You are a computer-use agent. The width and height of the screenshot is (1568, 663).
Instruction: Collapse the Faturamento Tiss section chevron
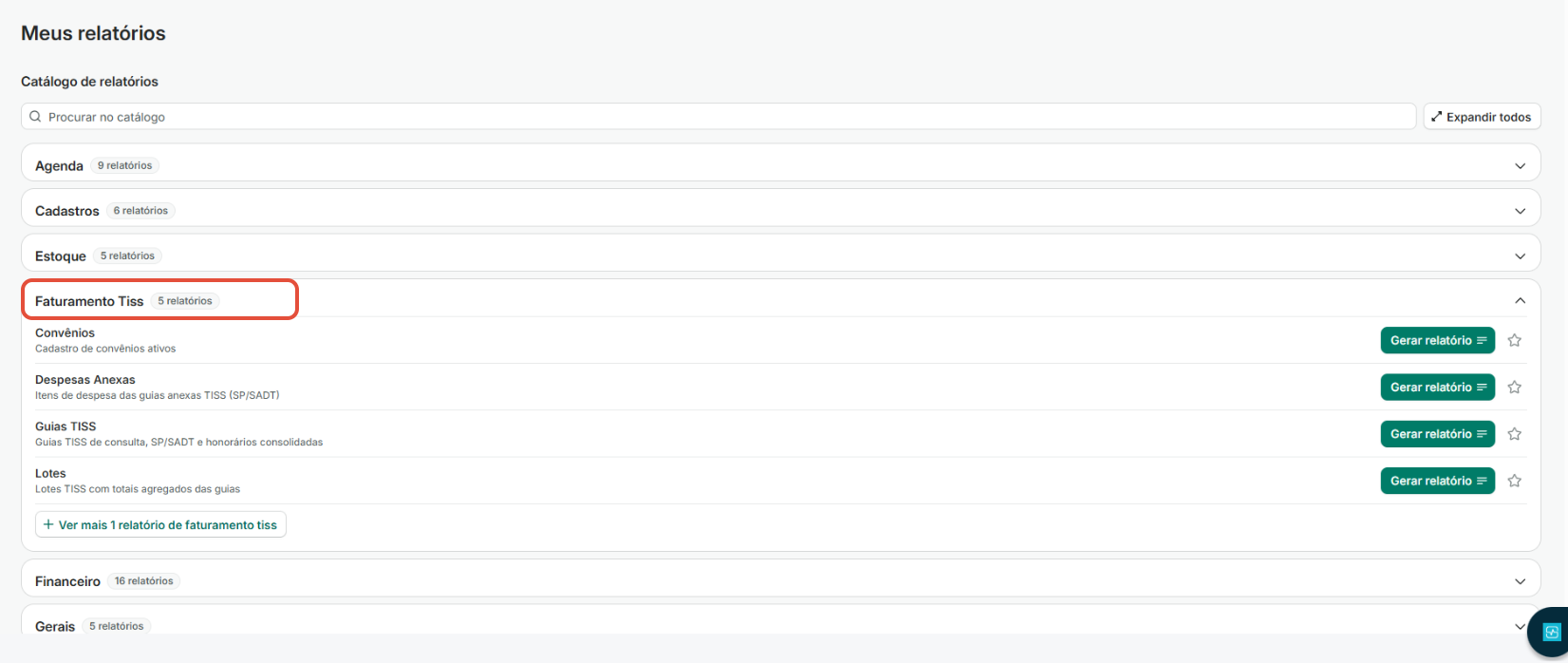[1520, 300]
